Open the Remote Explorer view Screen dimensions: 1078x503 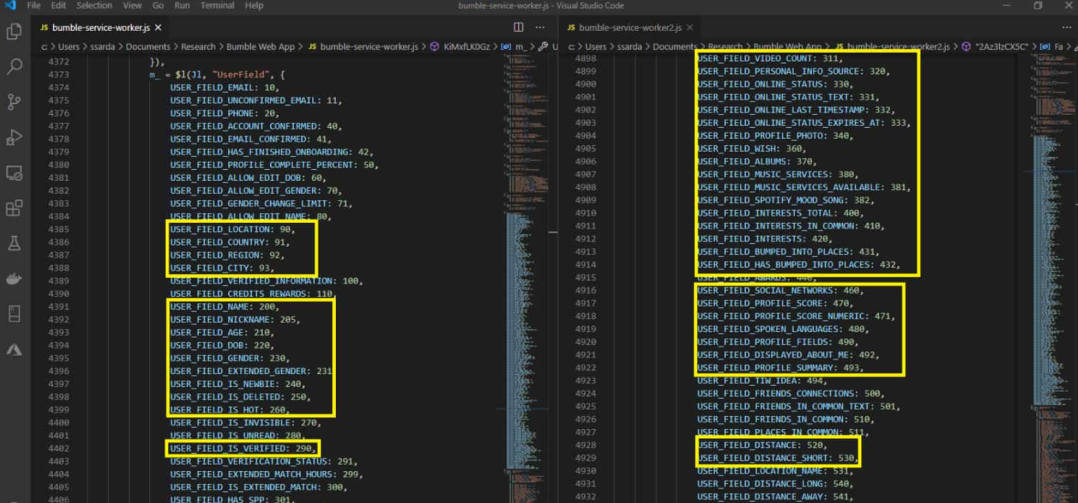pos(14,173)
